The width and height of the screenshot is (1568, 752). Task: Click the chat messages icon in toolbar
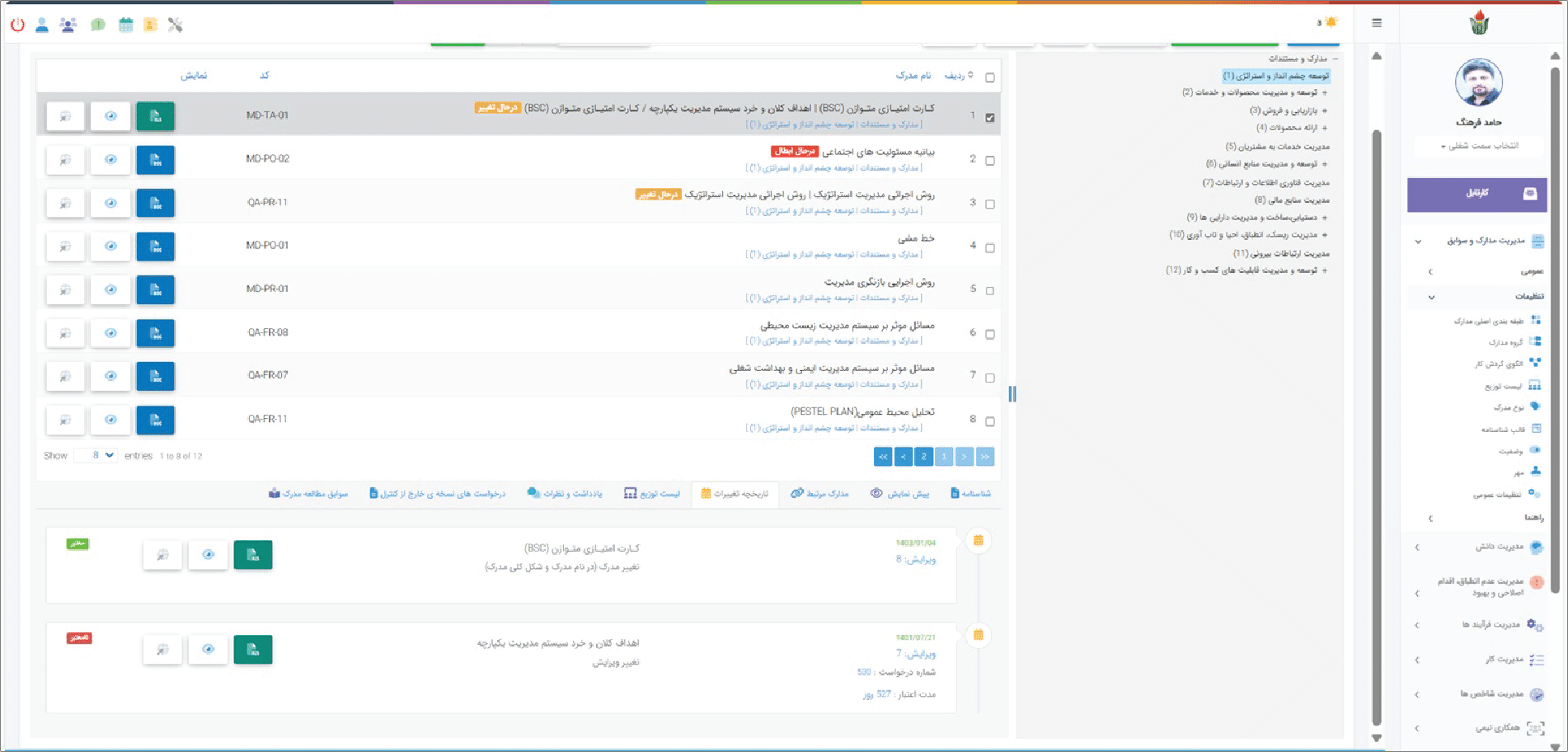98,25
